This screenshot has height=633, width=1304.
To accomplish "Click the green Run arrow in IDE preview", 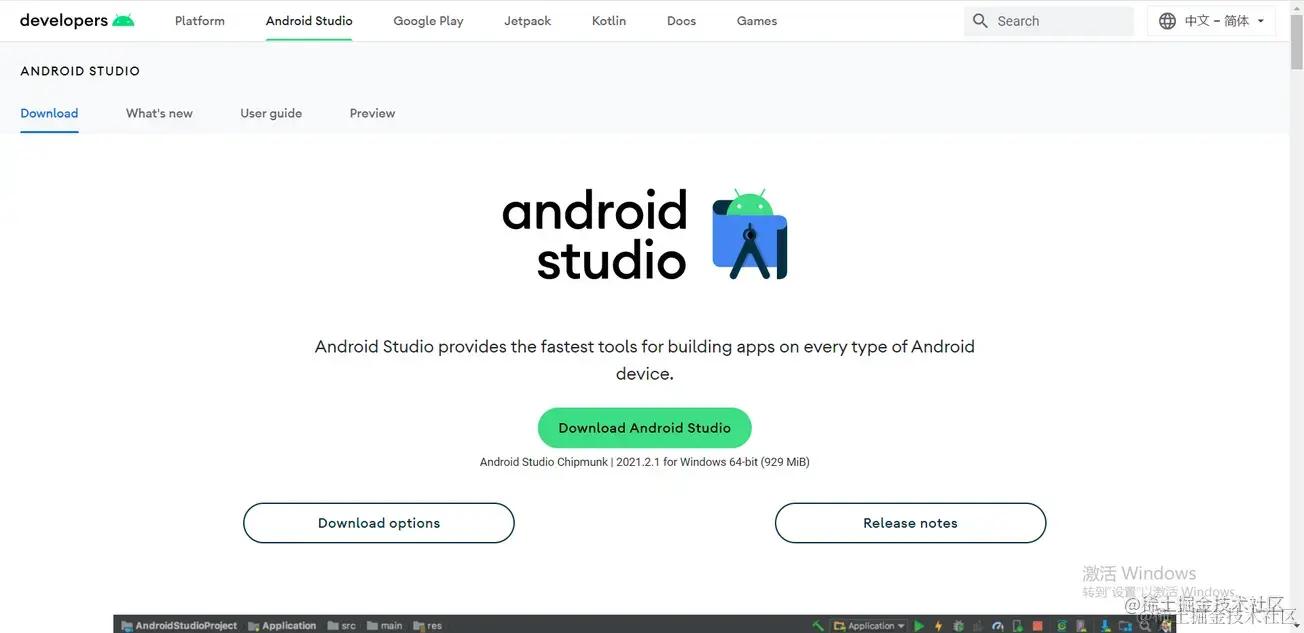I will click(919, 626).
